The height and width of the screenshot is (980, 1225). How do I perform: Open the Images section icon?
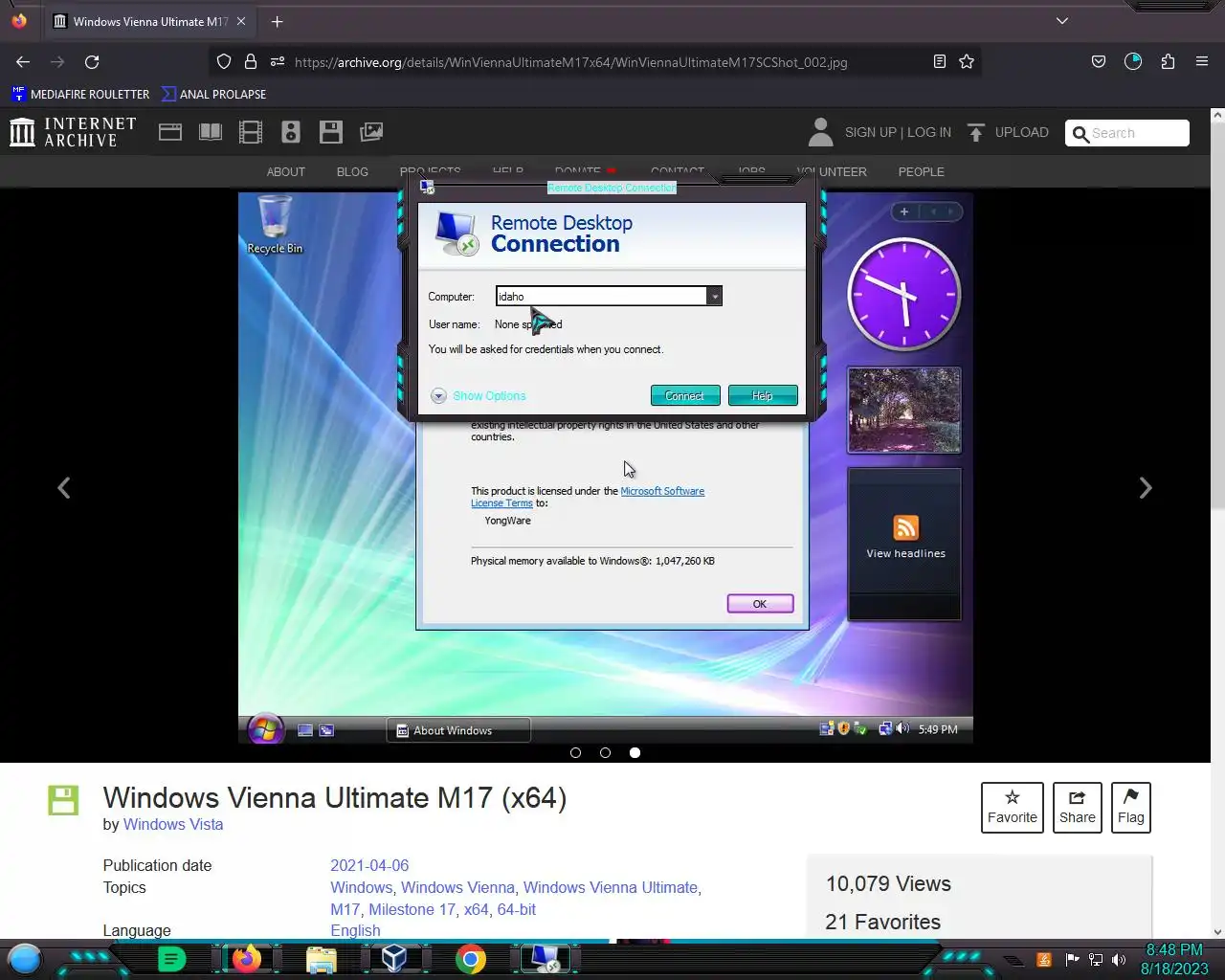click(x=371, y=132)
